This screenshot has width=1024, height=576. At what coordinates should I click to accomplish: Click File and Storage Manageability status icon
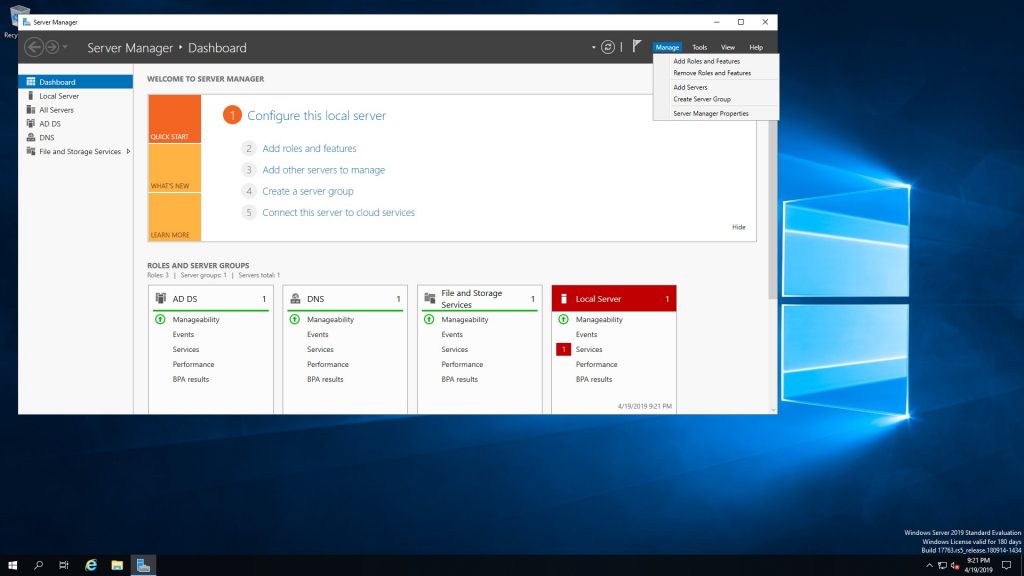point(429,319)
